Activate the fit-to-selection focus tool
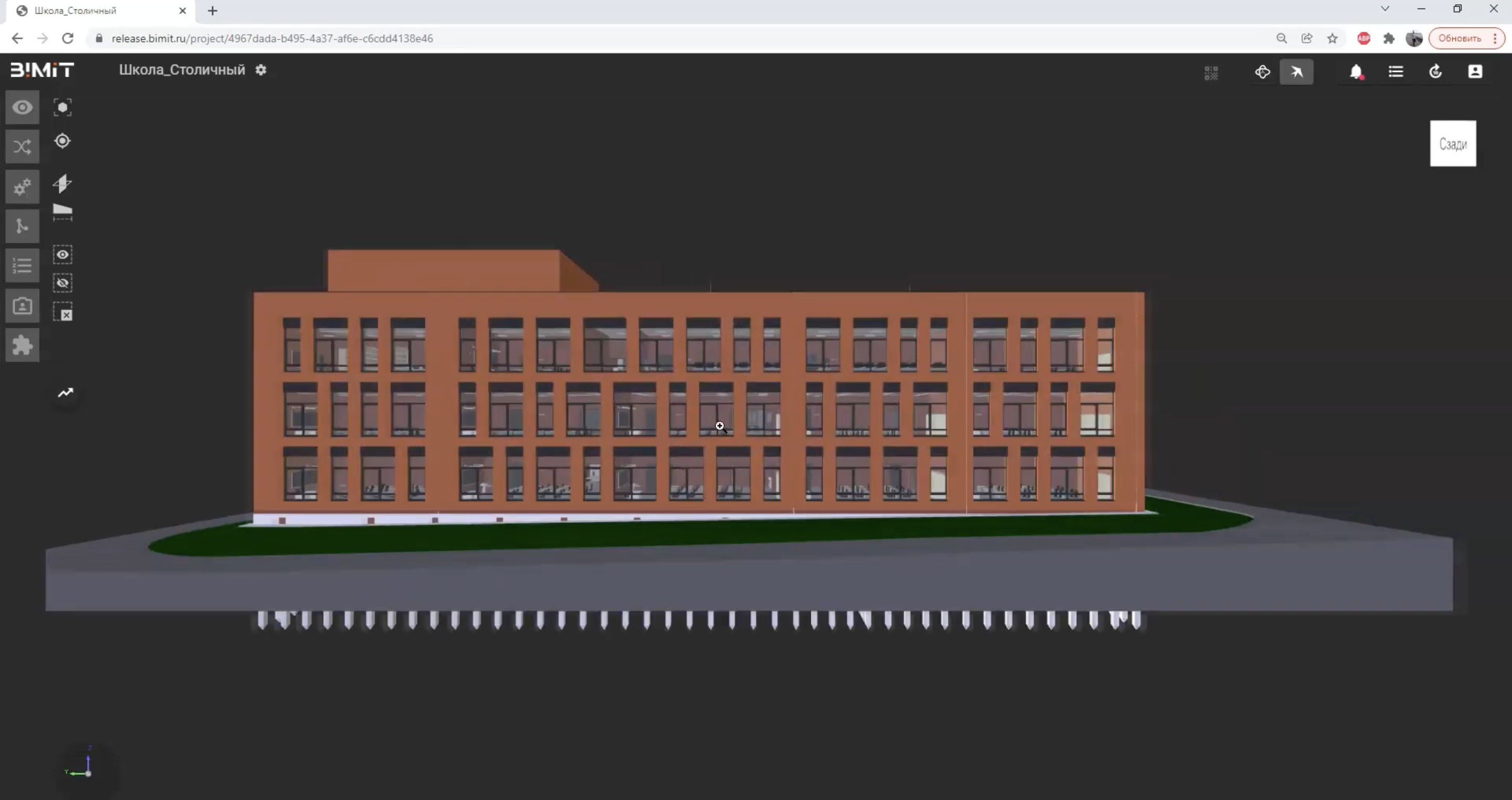The height and width of the screenshot is (800, 1512). [x=63, y=108]
